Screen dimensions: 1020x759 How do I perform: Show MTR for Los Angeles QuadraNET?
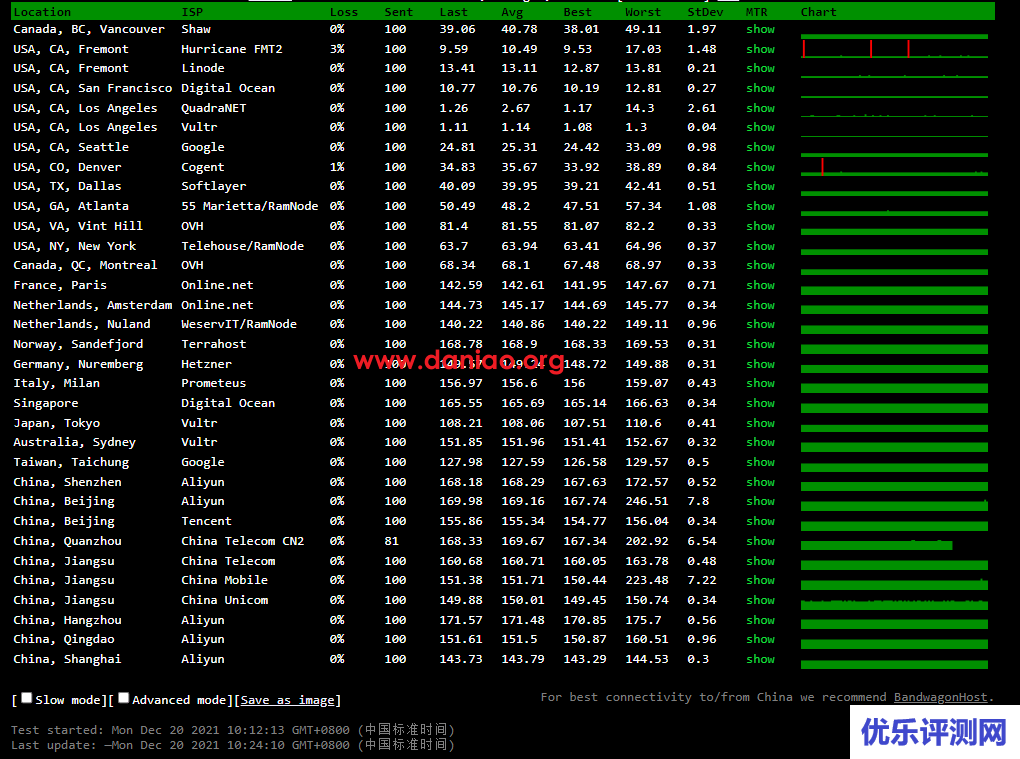tap(760, 109)
